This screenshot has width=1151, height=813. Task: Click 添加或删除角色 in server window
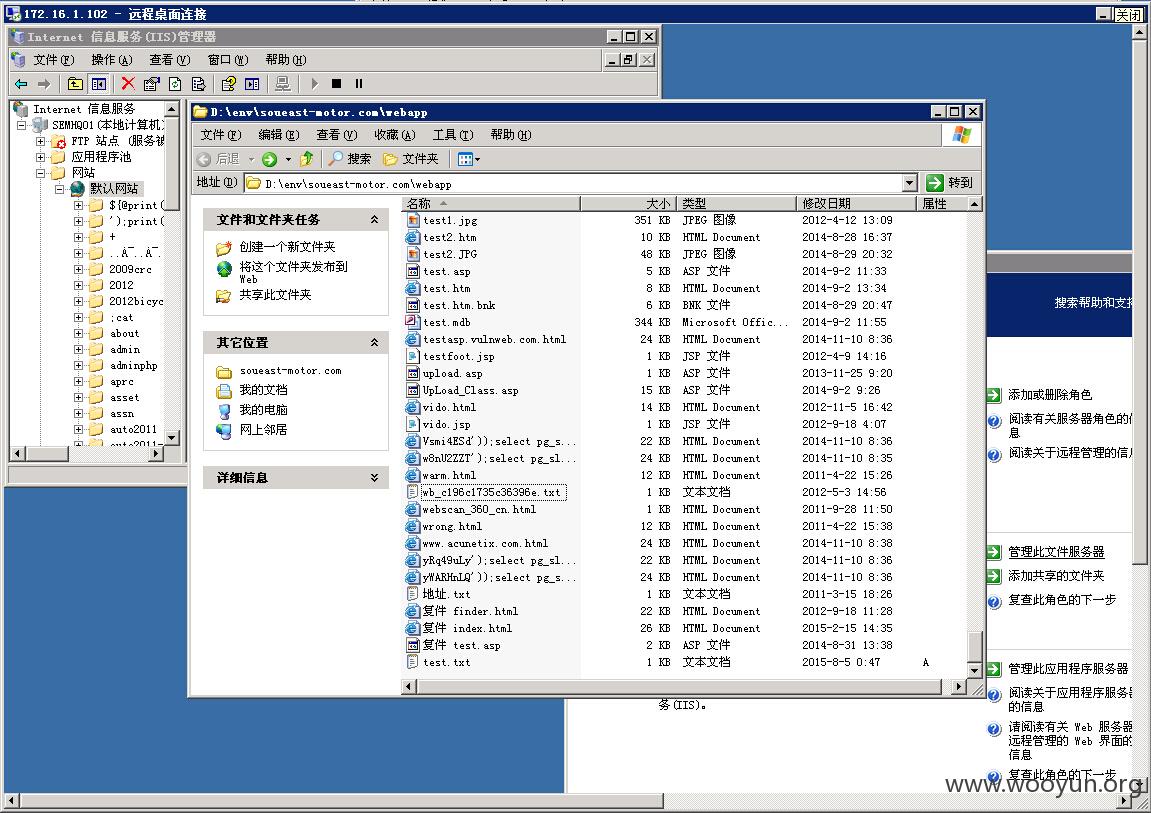(x=1050, y=395)
